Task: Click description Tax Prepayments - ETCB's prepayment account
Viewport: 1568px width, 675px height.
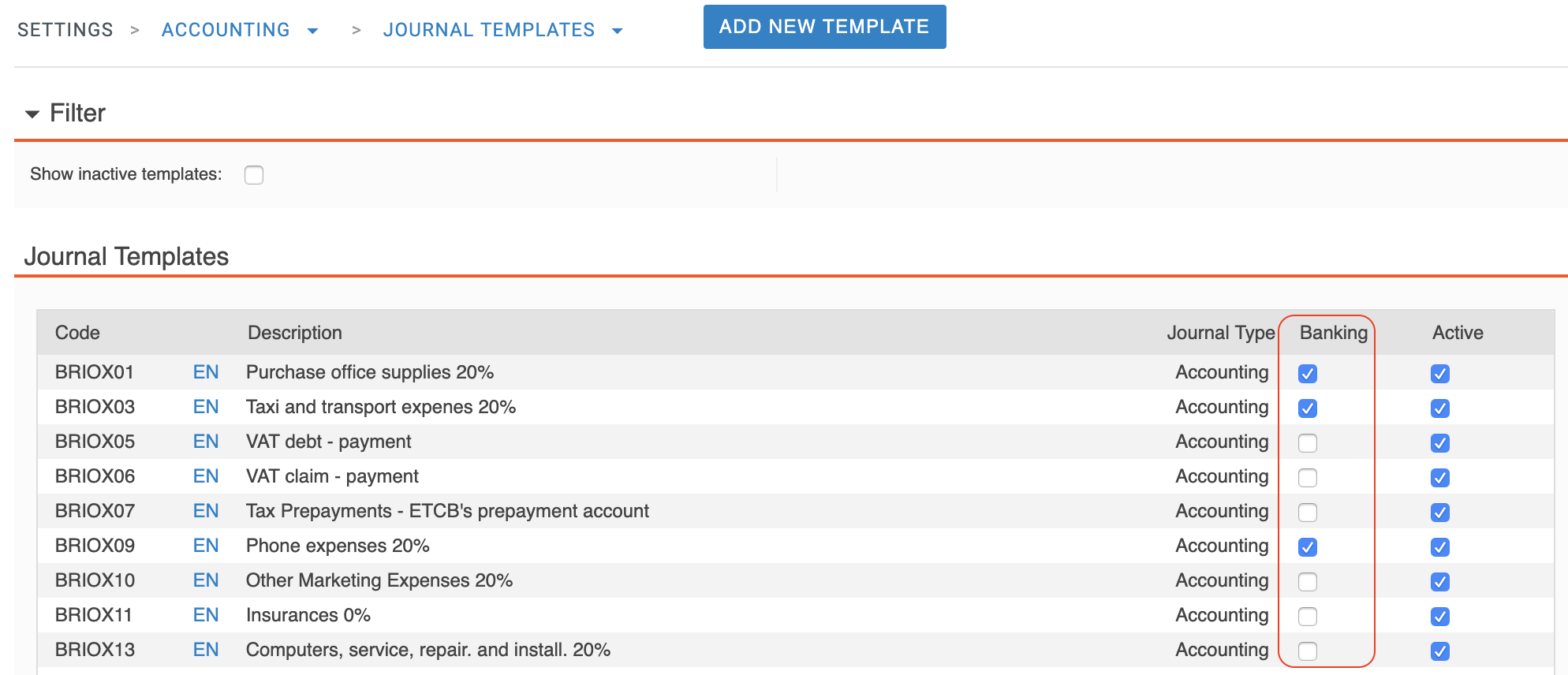Action: tap(447, 511)
